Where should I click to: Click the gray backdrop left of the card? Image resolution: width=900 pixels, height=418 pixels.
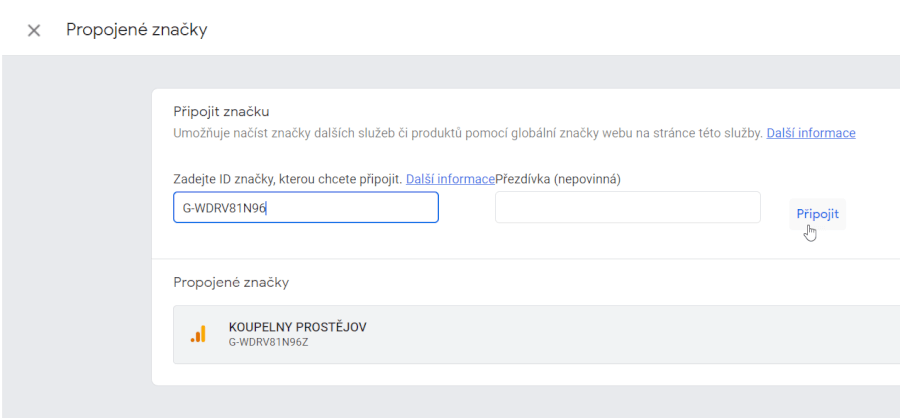(76, 230)
